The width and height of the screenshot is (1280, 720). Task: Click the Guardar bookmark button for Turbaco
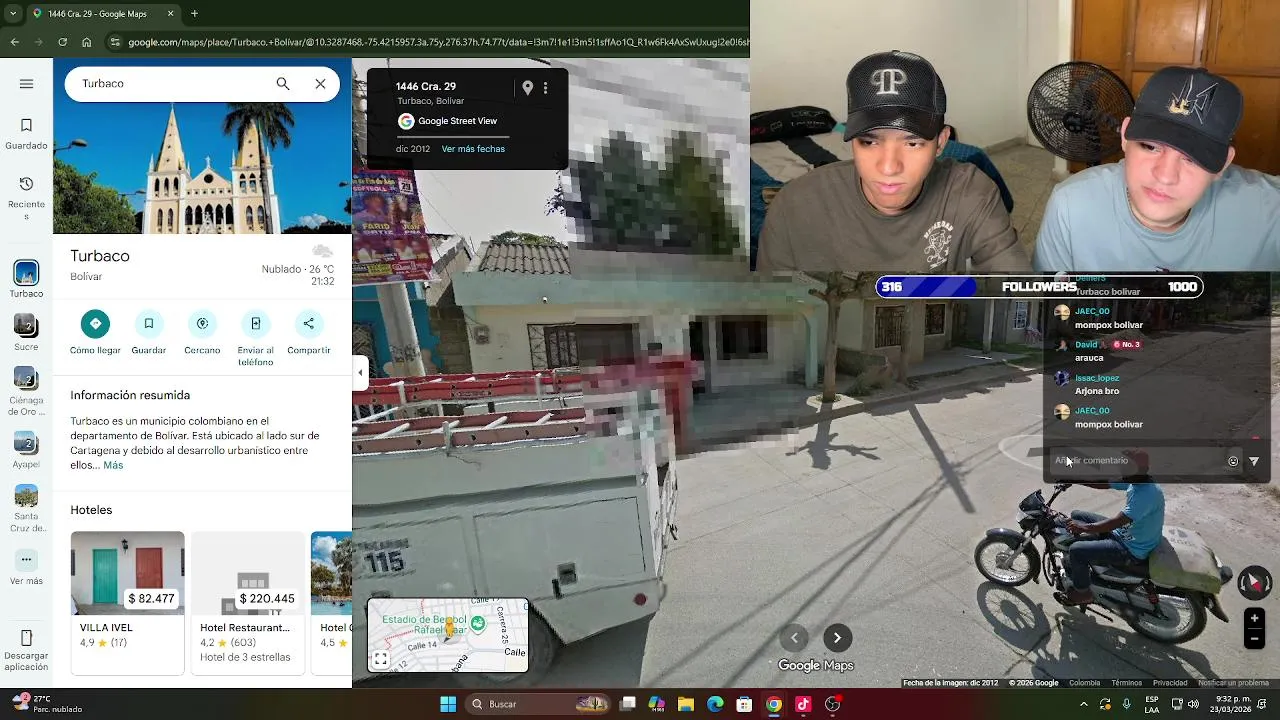pyautogui.click(x=148, y=323)
